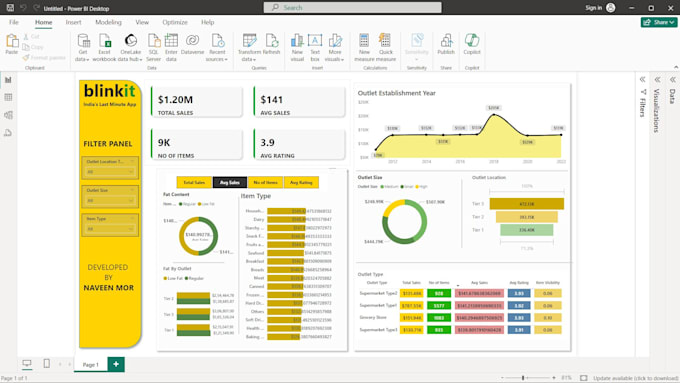The image size is (680, 383).
Task: Zoom in with plus button
Action: 554,378
